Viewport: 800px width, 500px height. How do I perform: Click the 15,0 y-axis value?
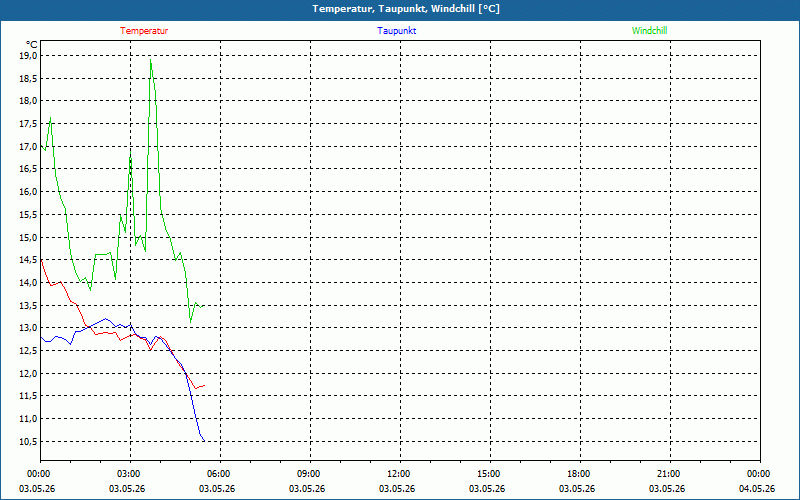coord(29,237)
